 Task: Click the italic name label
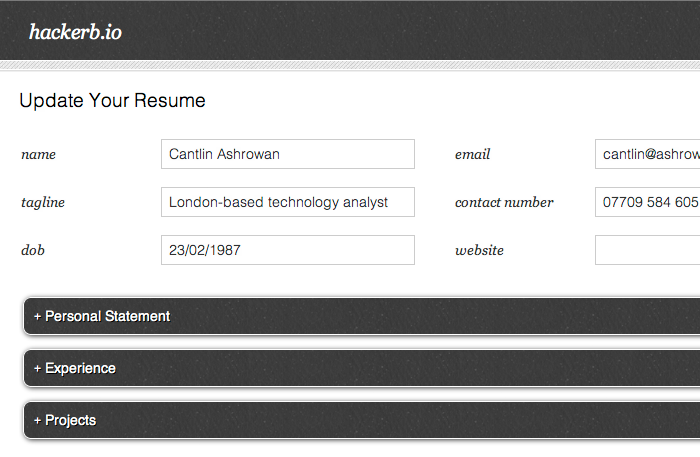[x=38, y=154]
